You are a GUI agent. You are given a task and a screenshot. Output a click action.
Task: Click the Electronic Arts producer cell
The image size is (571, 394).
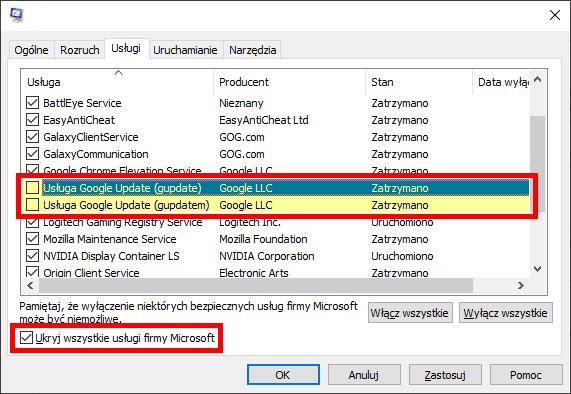pos(254,273)
